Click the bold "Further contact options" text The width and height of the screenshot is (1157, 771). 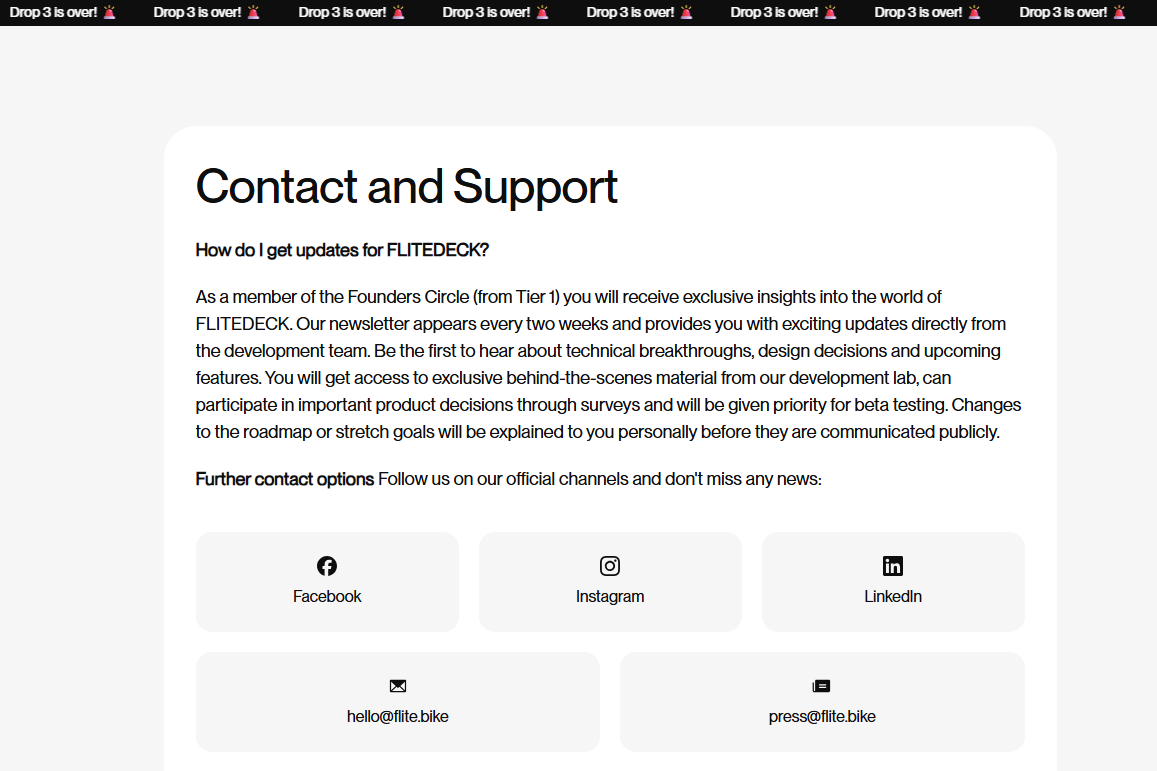(285, 480)
